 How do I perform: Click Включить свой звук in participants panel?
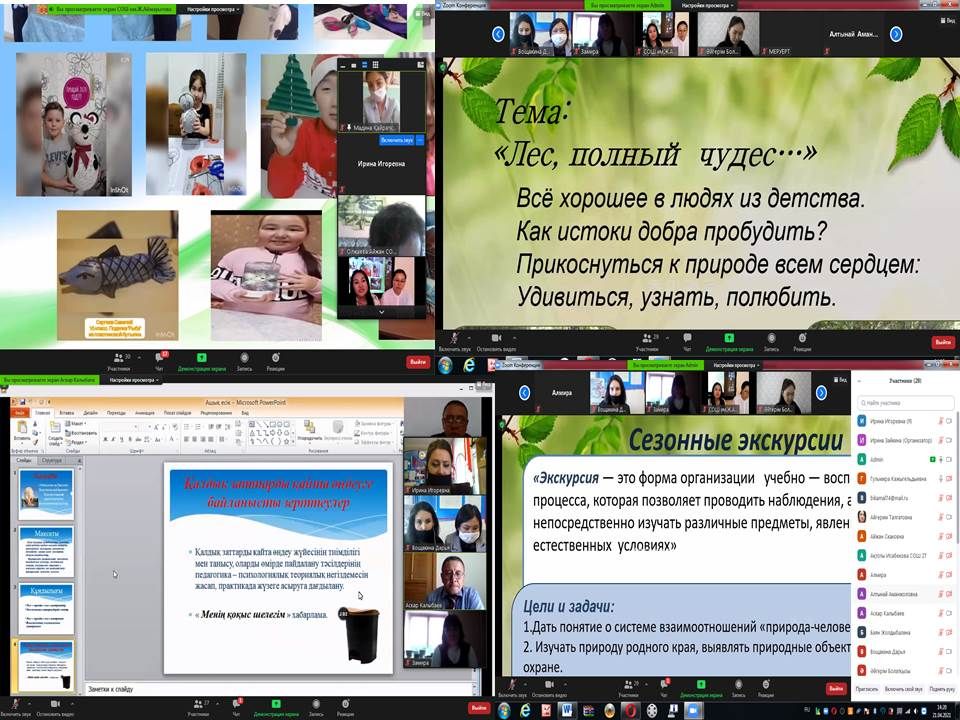coord(904,689)
